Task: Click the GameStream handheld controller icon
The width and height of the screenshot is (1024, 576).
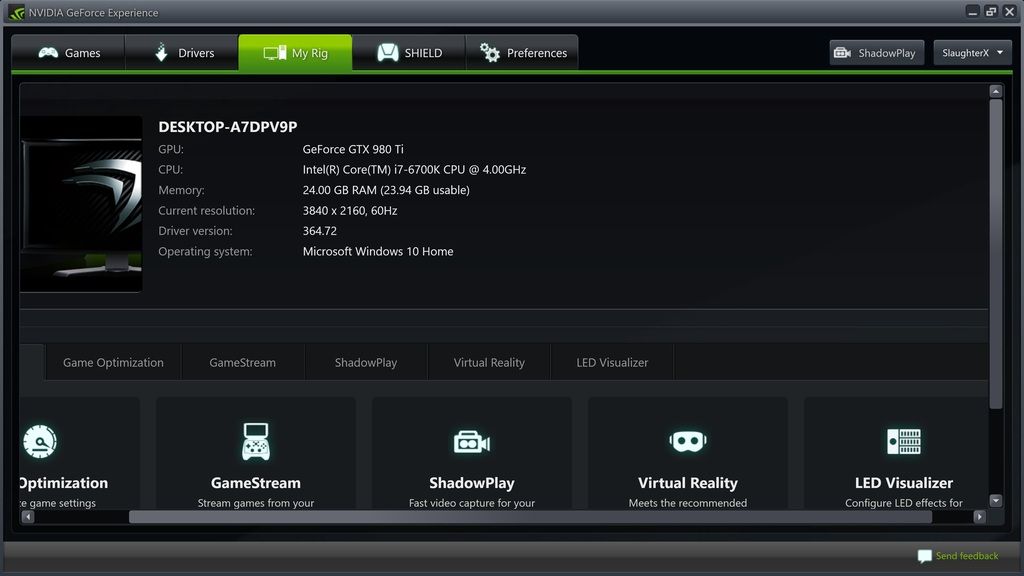Action: [256, 441]
